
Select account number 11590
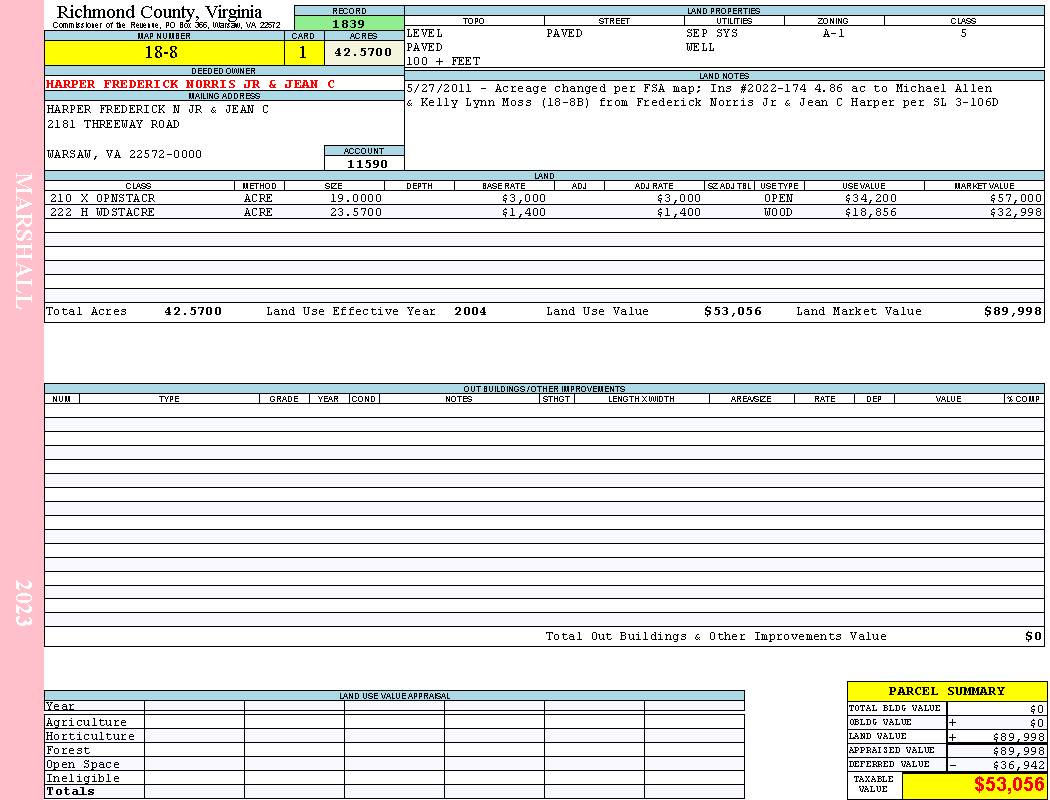(x=366, y=163)
